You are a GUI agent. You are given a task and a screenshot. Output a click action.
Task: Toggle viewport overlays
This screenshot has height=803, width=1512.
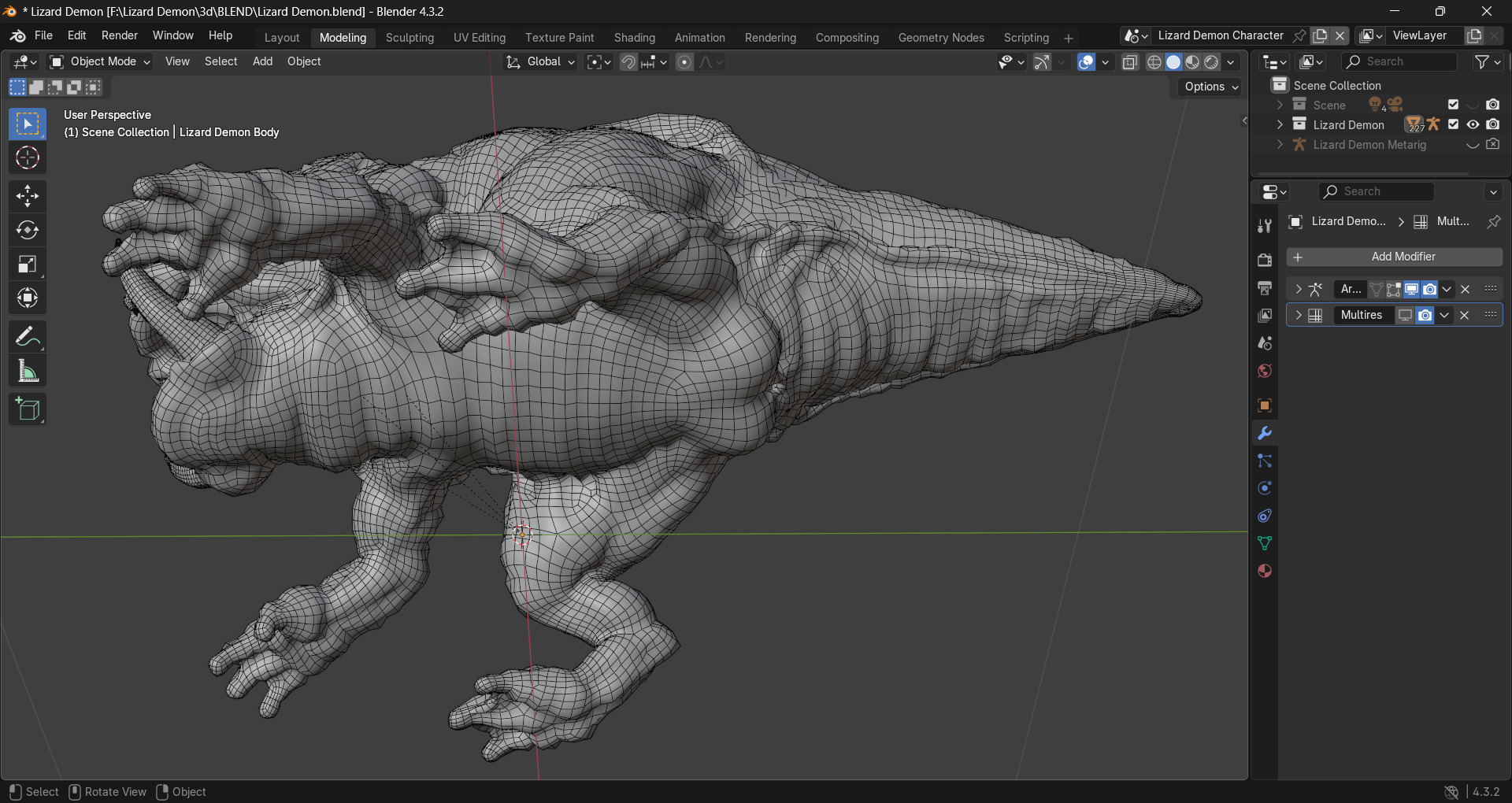pos(1087,62)
